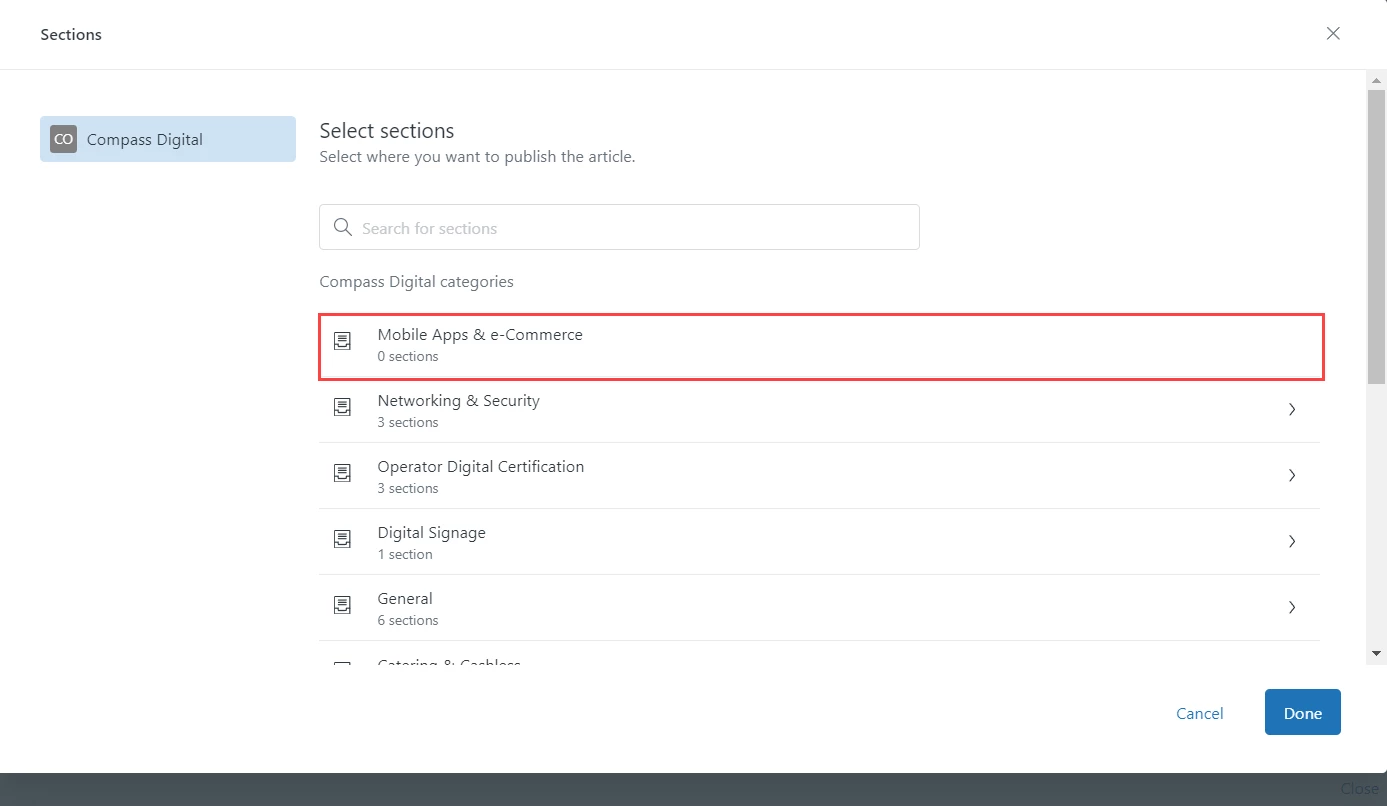Select Compass Digital in sidebar
Image resolution: width=1387 pixels, height=806 pixels.
point(168,139)
